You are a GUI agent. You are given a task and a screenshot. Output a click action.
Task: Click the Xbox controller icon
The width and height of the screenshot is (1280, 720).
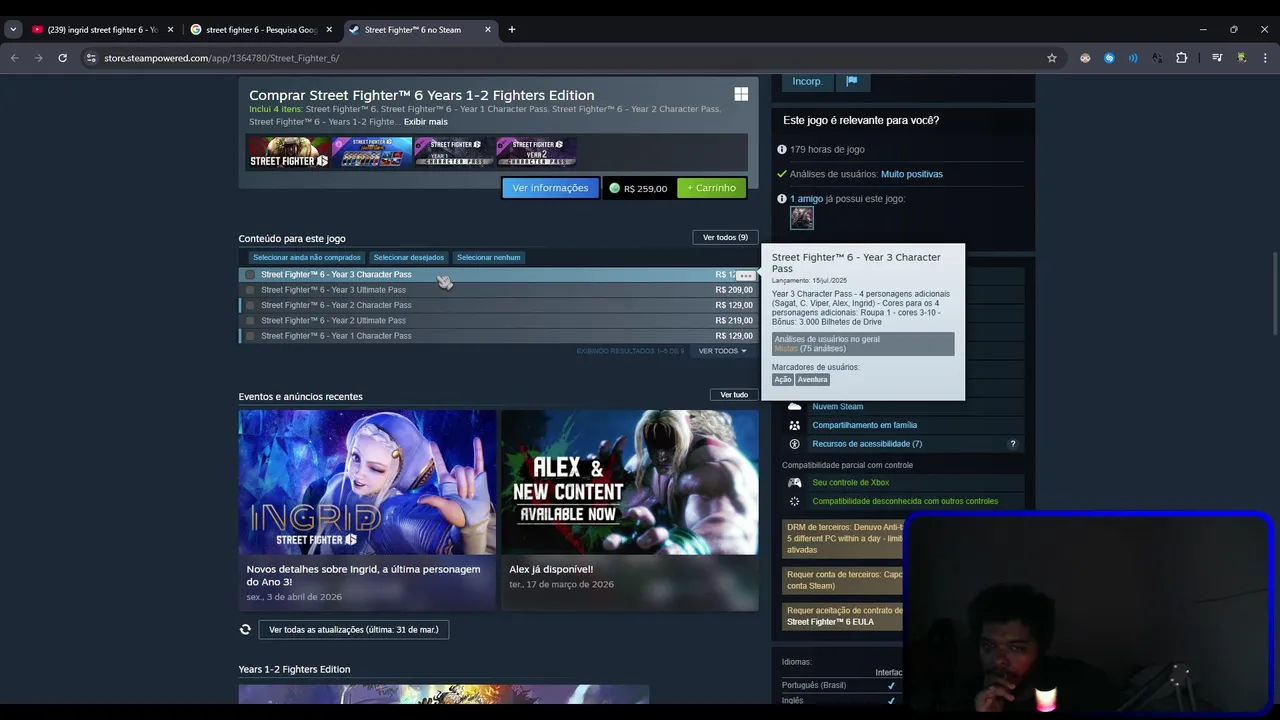tap(794, 483)
